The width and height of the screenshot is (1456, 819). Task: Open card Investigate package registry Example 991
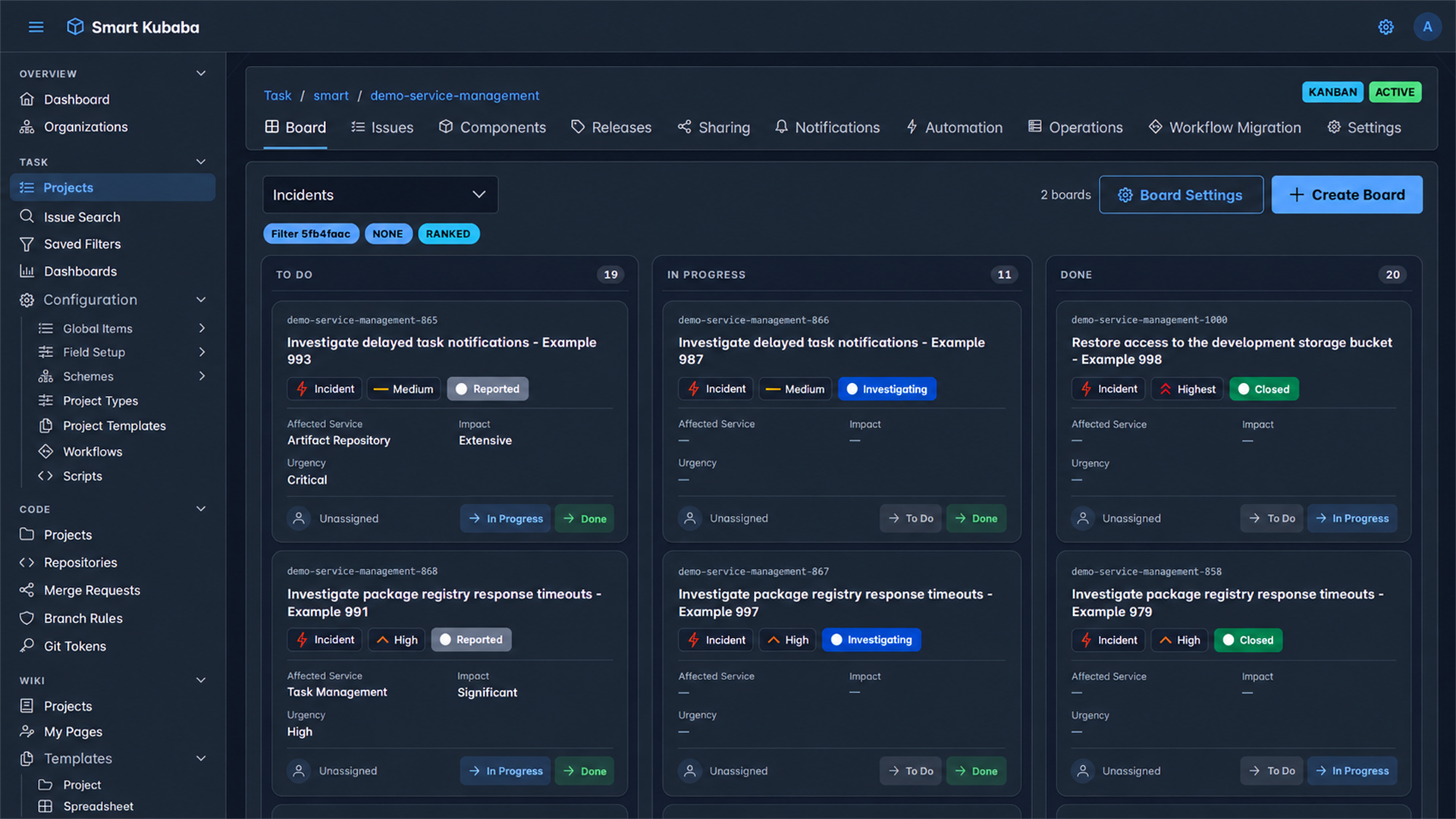(444, 603)
